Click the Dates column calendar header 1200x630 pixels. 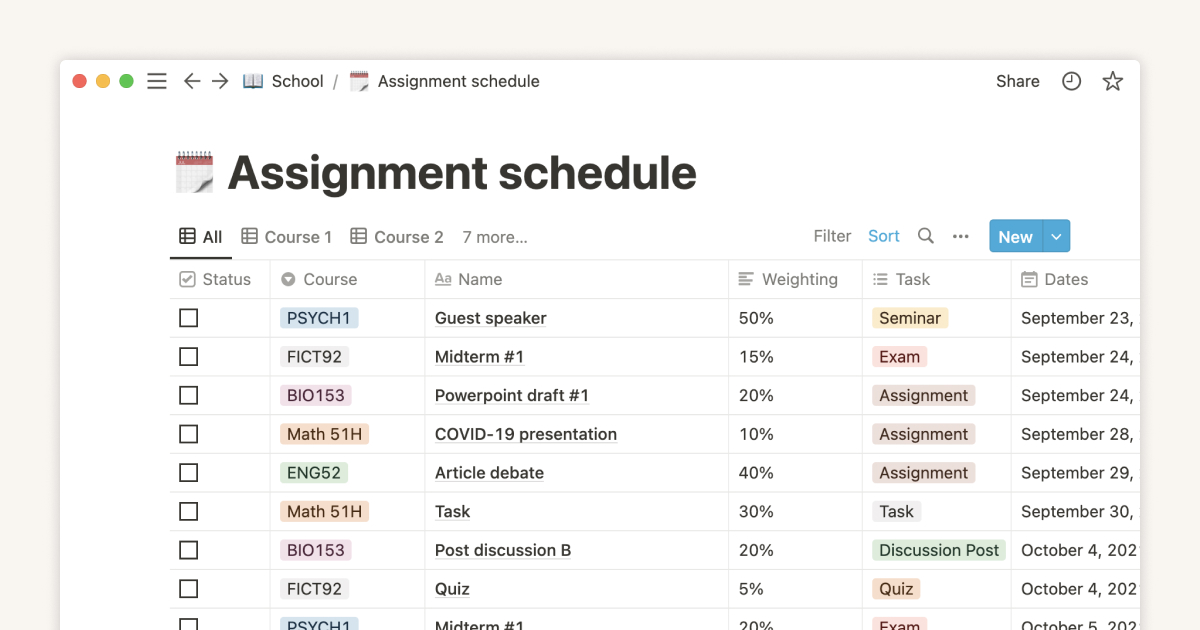pos(1031,279)
